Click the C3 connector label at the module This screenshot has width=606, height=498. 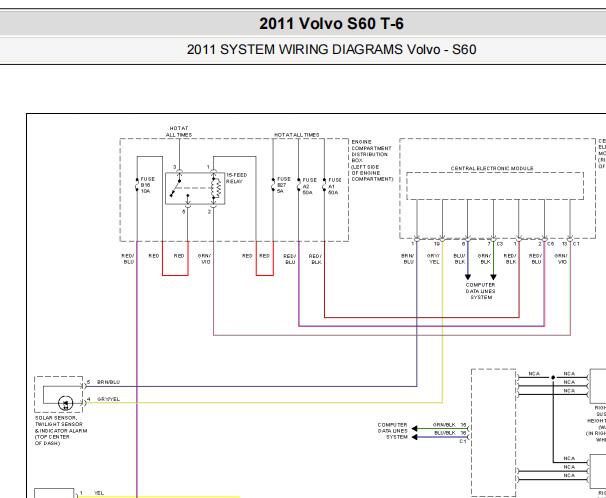(x=500, y=244)
